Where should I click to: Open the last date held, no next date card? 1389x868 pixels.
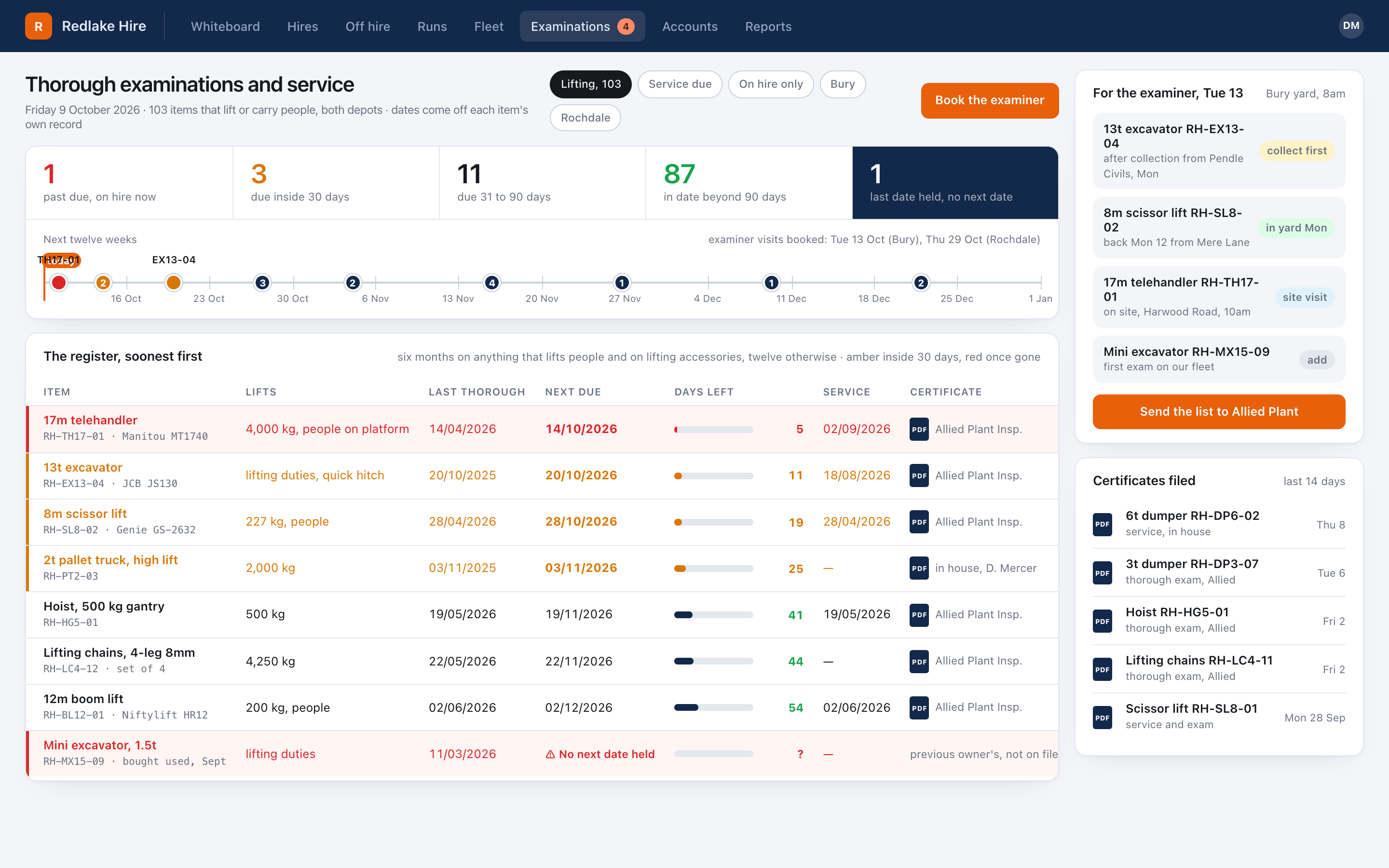click(955, 183)
